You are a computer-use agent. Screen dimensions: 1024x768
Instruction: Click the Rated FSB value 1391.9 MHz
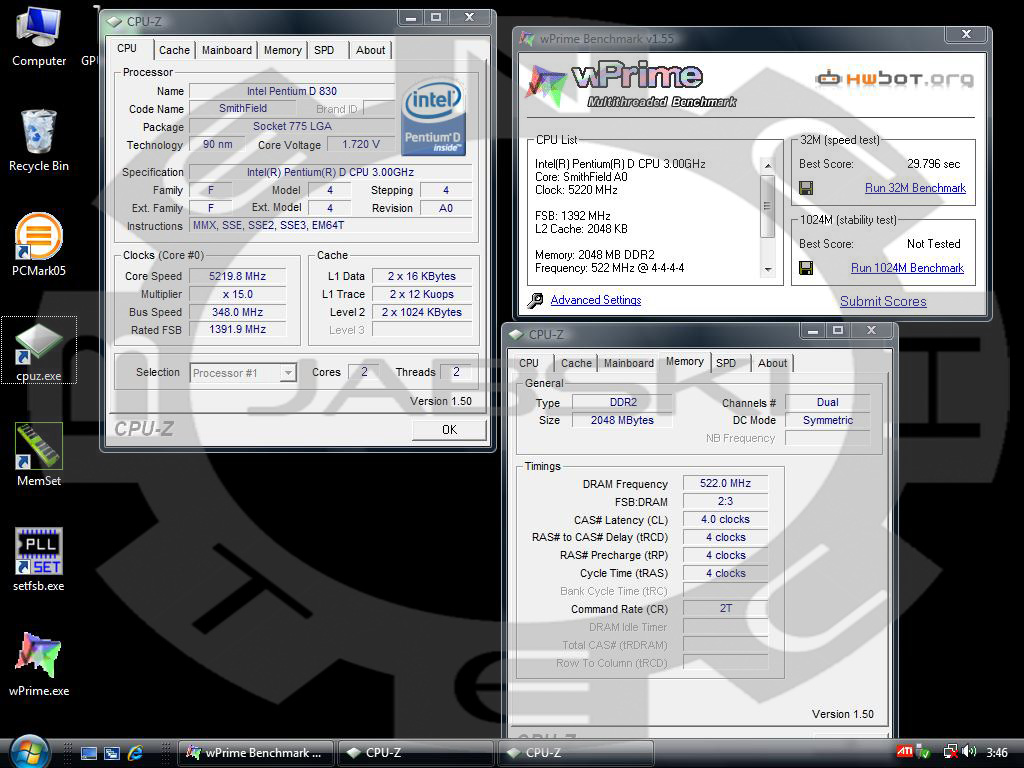(238, 330)
